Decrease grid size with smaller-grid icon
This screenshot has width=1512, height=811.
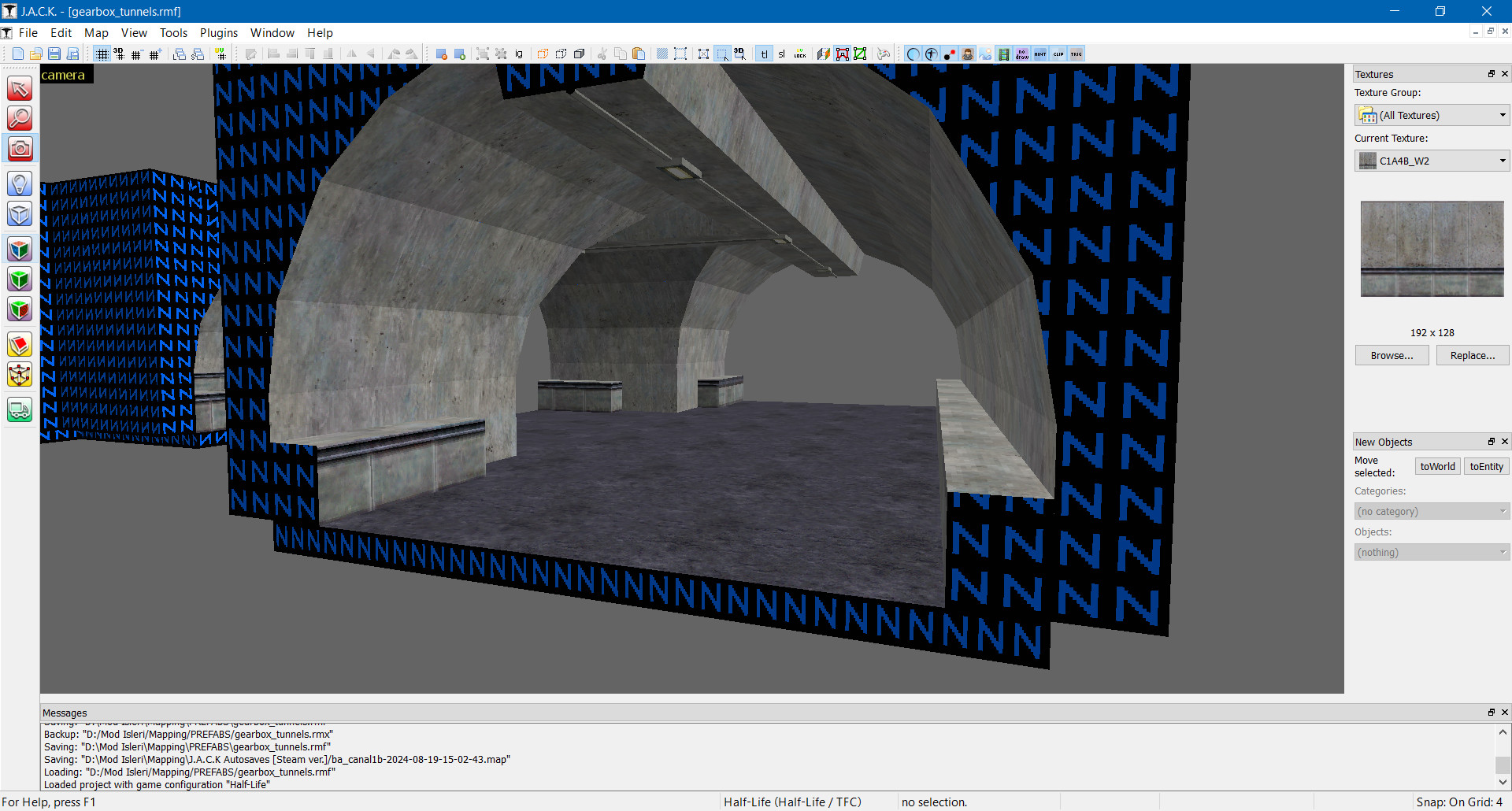[x=136, y=54]
